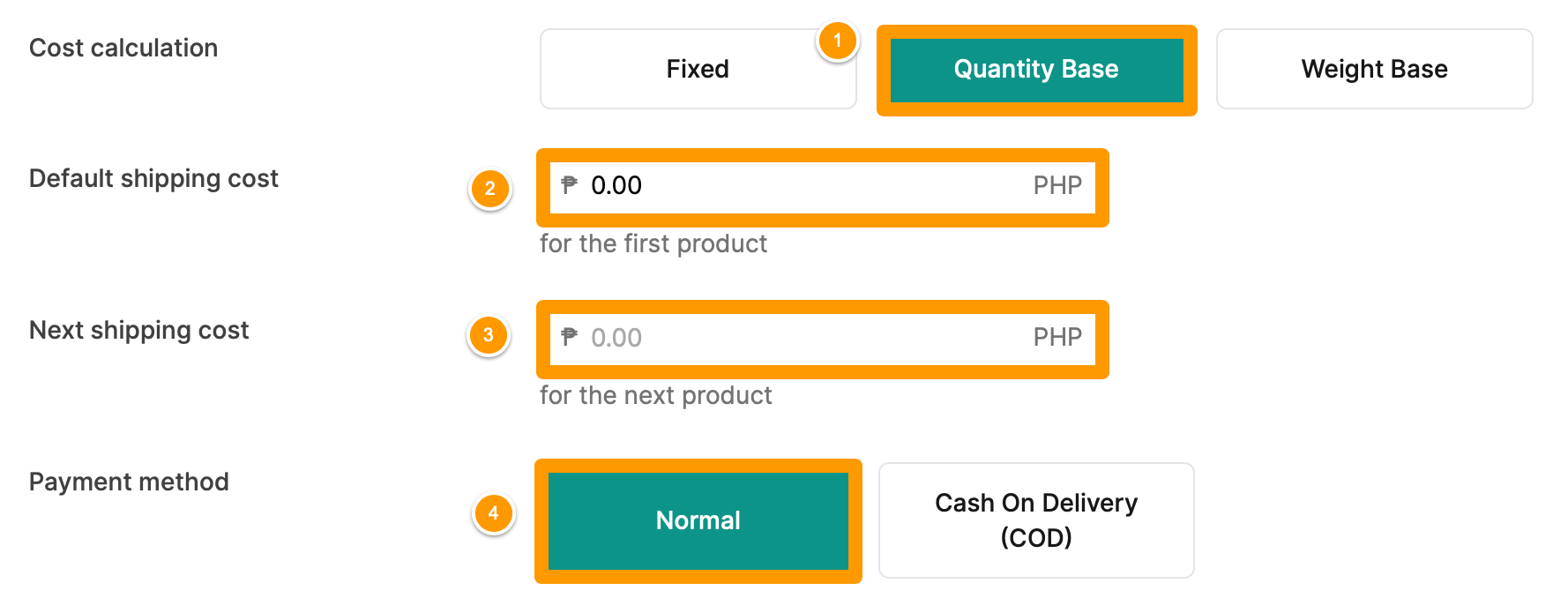Click 'for the first product' helper text
1568x598 pixels.
click(x=653, y=243)
